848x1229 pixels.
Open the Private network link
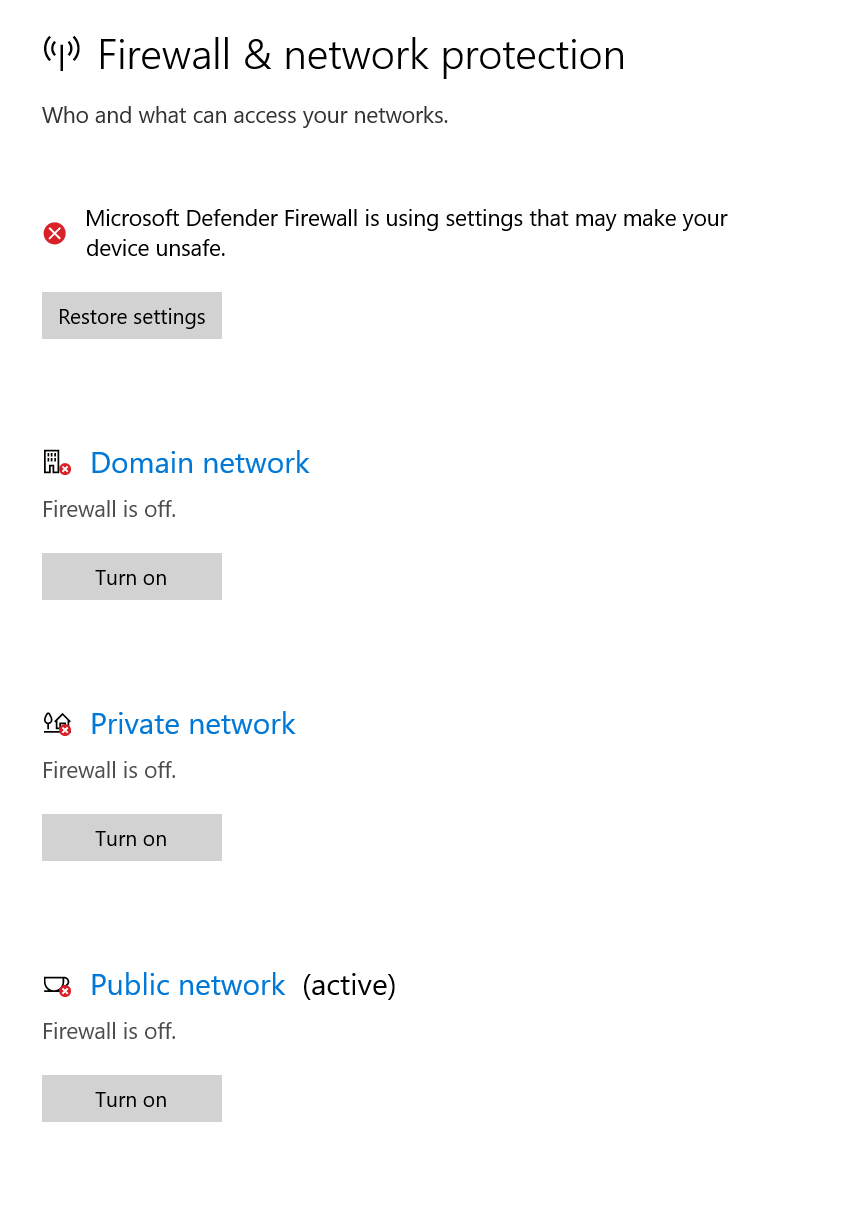click(x=192, y=724)
